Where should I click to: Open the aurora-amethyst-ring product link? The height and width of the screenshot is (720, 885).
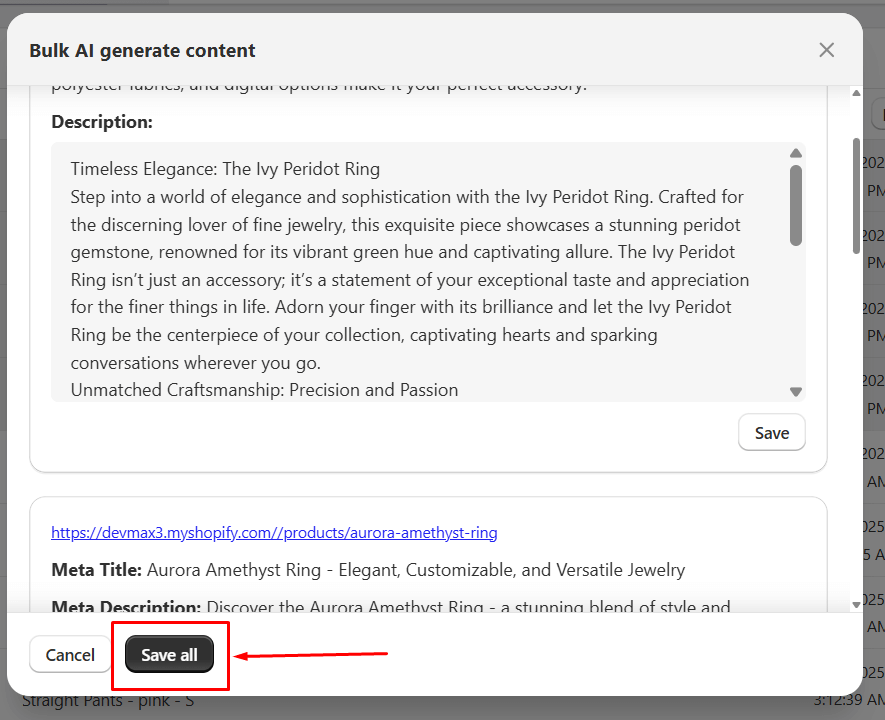coord(274,532)
